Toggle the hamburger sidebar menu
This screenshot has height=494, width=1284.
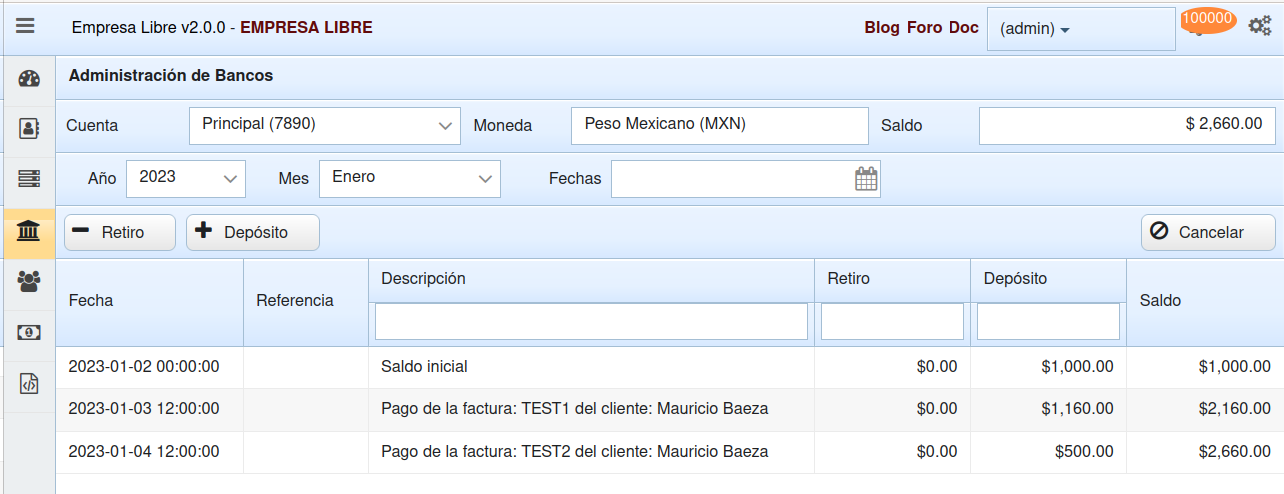coord(25,27)
